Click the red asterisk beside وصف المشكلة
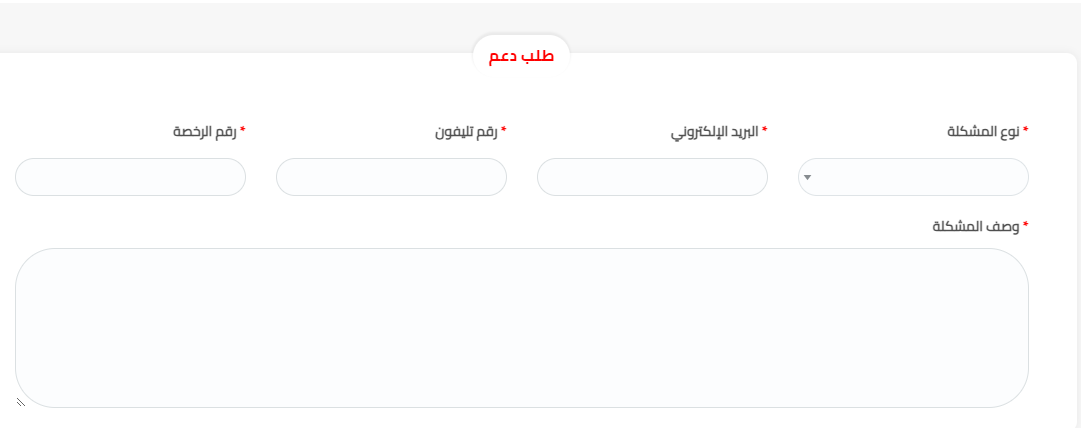This screenshot has height=428, width=1081. click(1026, 226)
